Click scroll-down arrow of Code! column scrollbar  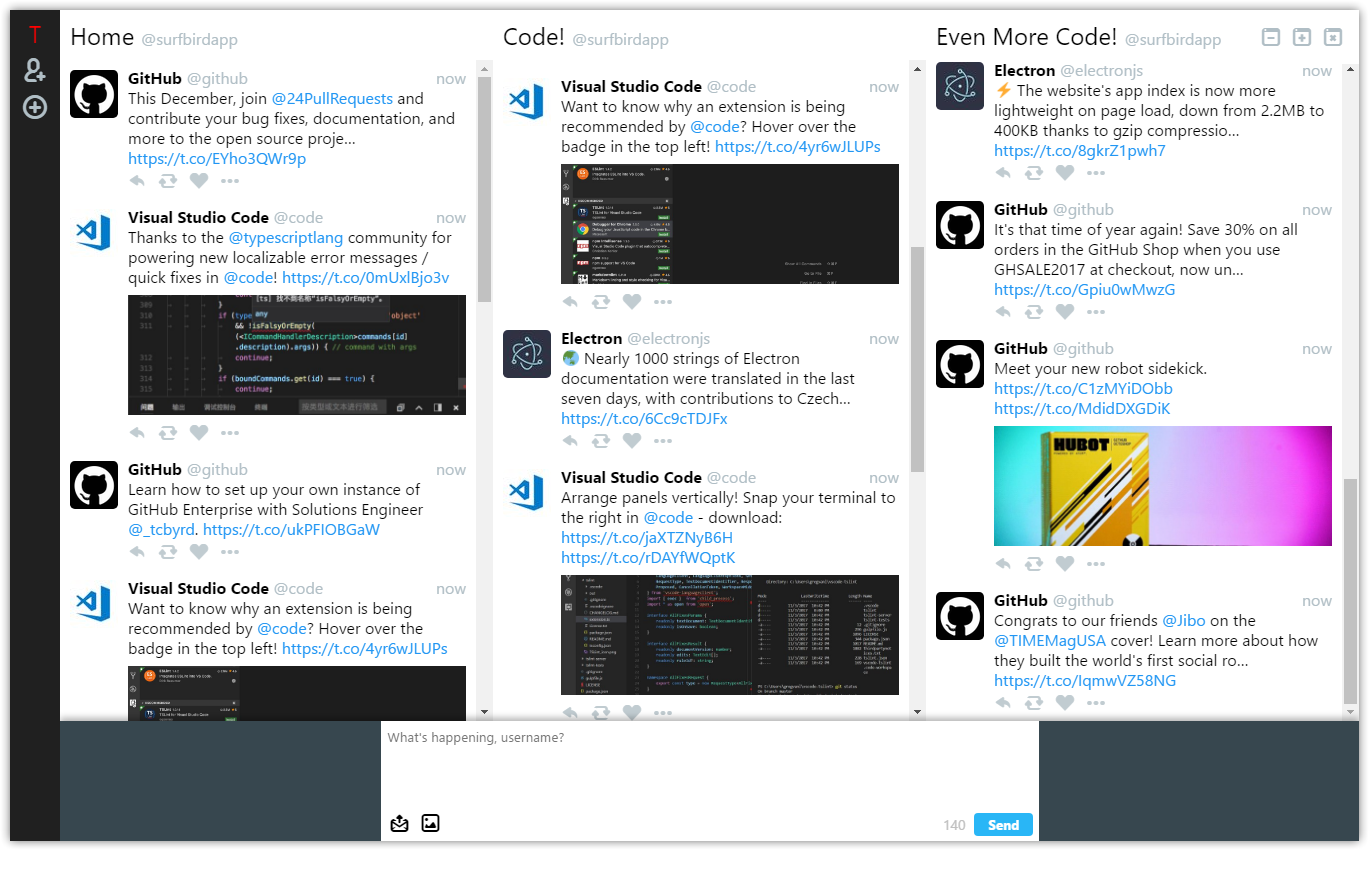pos(917,712)
